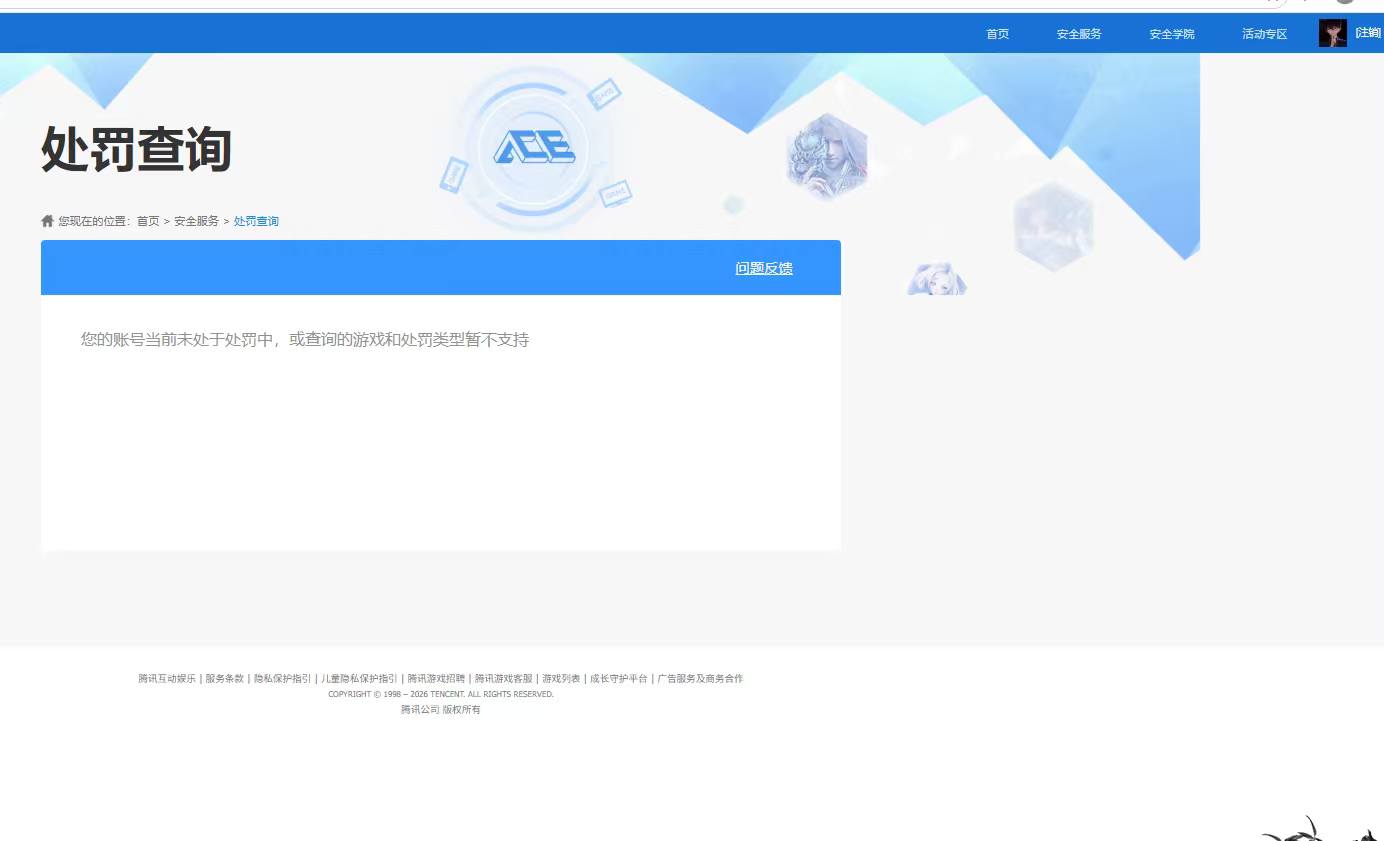
Task: Click the 处罚查询 breadcrumb entry
Action: click(256, 220)
